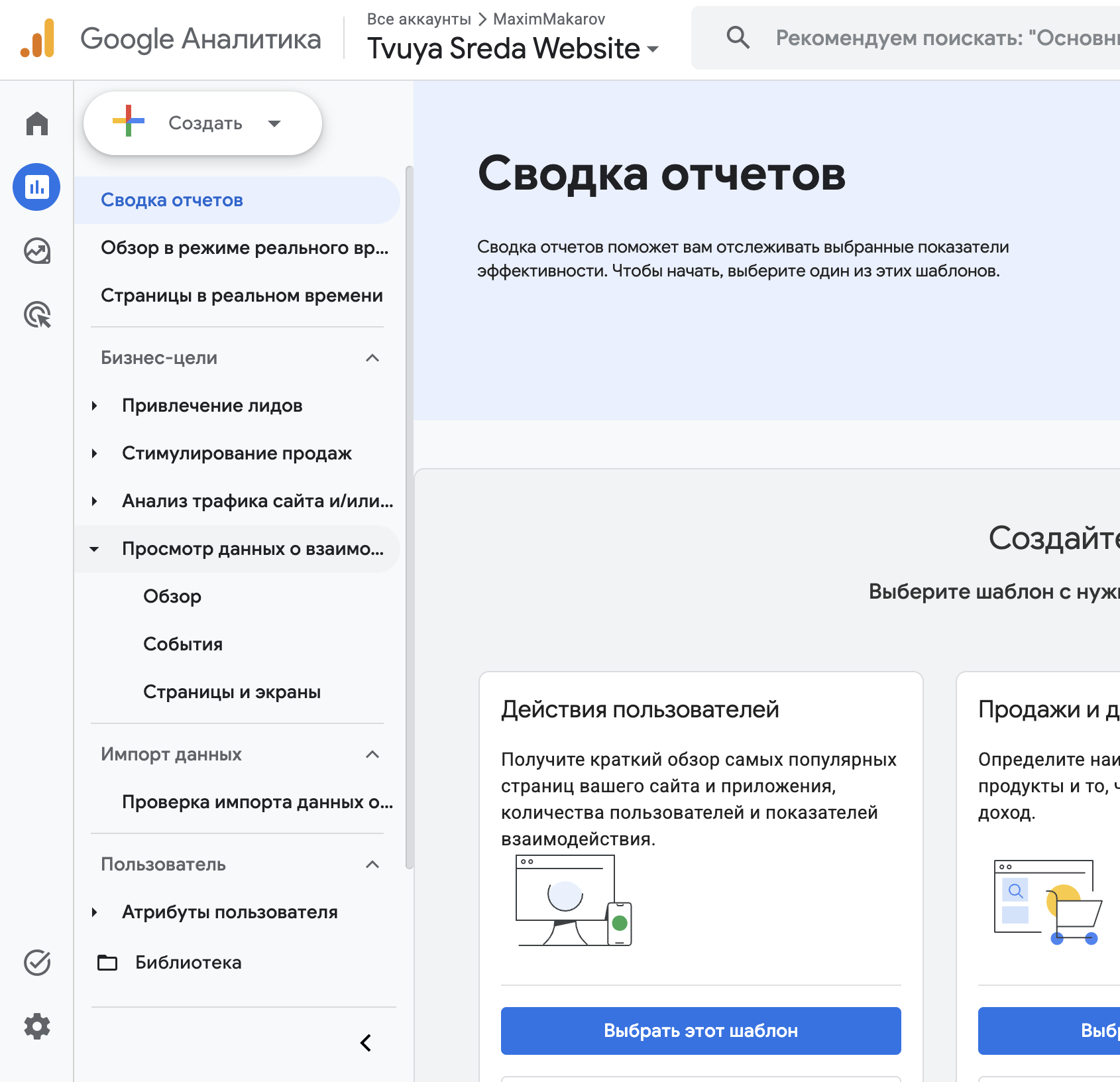Screen dimensions: 1120x1082
Task: Click the Действия пользователей card title
Action: [x=640, y=709]
